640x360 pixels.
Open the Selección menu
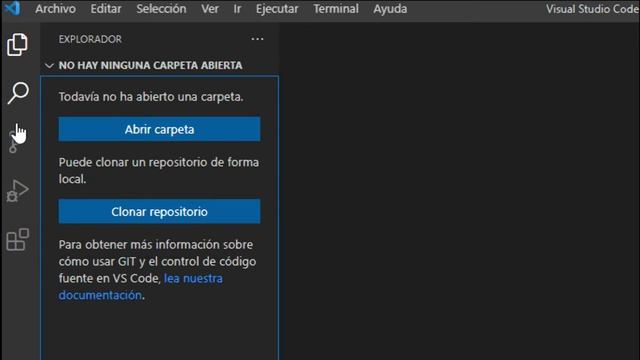[161, 9]
